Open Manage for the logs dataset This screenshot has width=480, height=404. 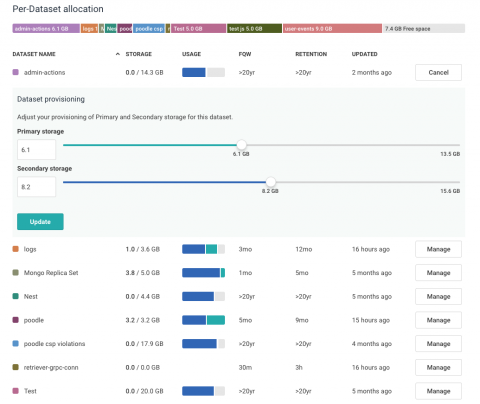[438, 249]
